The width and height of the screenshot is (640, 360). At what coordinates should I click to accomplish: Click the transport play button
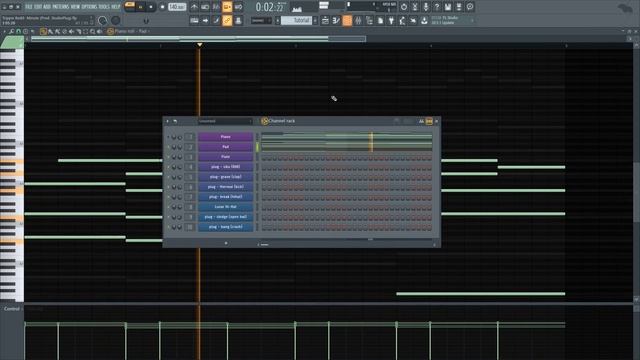coord(141,7)
